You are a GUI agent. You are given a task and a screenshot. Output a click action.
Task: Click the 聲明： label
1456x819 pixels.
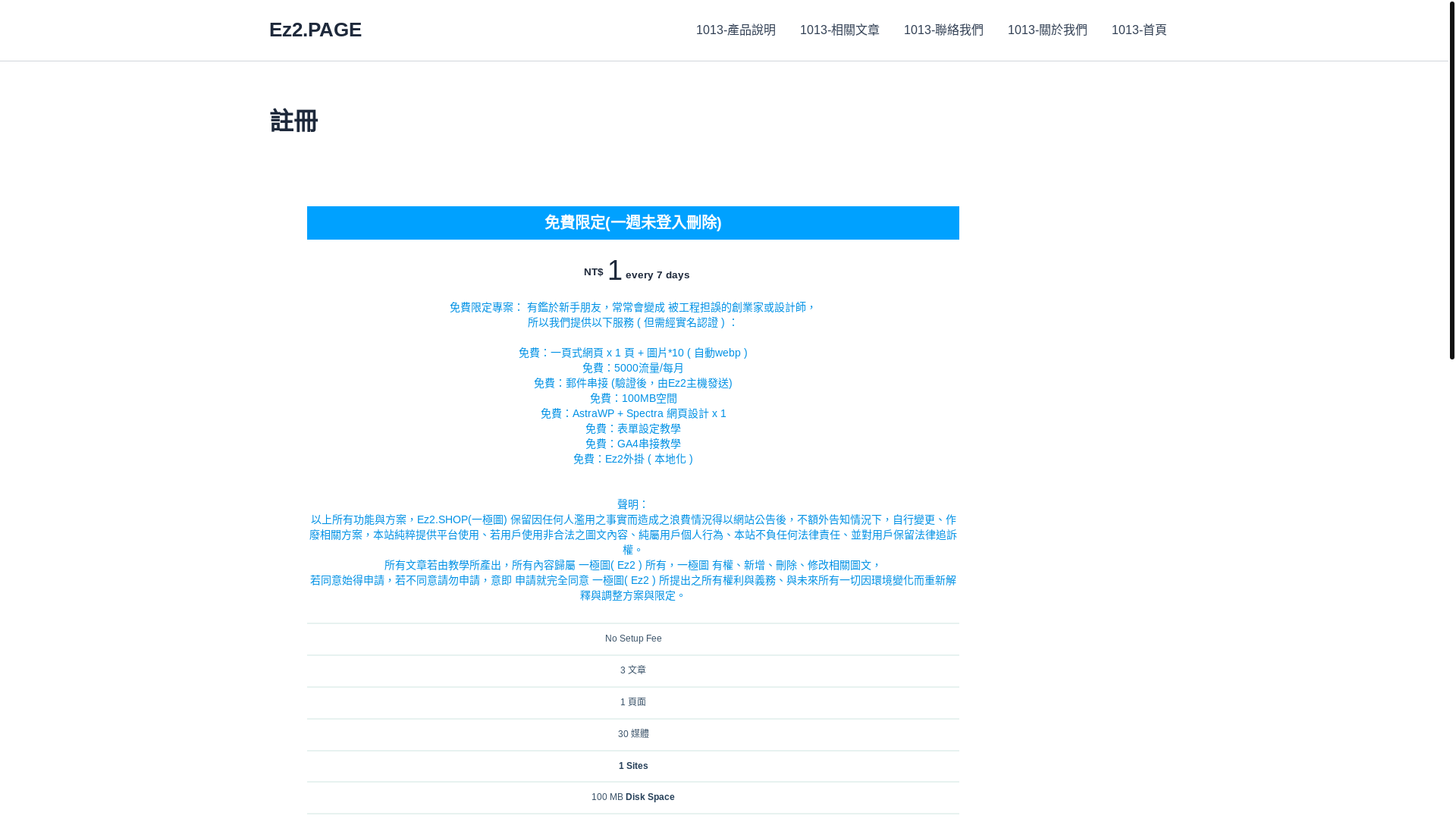pos(633,504)
